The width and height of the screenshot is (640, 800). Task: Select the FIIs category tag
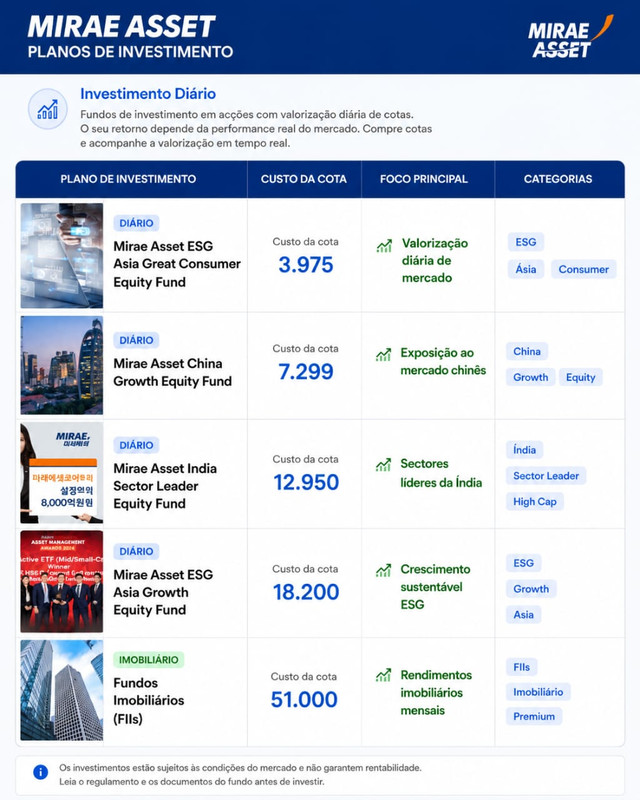pos(522,667)
